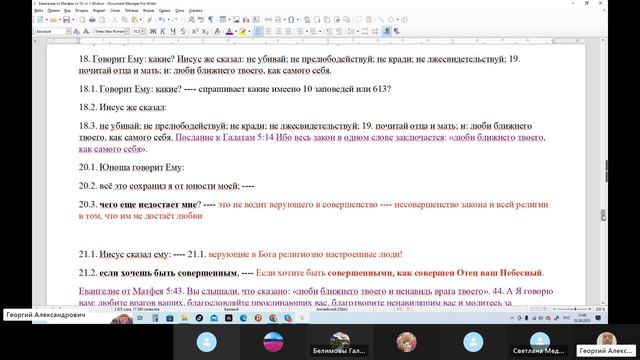The height and width of the screenshot is (360, 640).
Task: Toggle Bold Ж formatting
Action: pos(153,31)
